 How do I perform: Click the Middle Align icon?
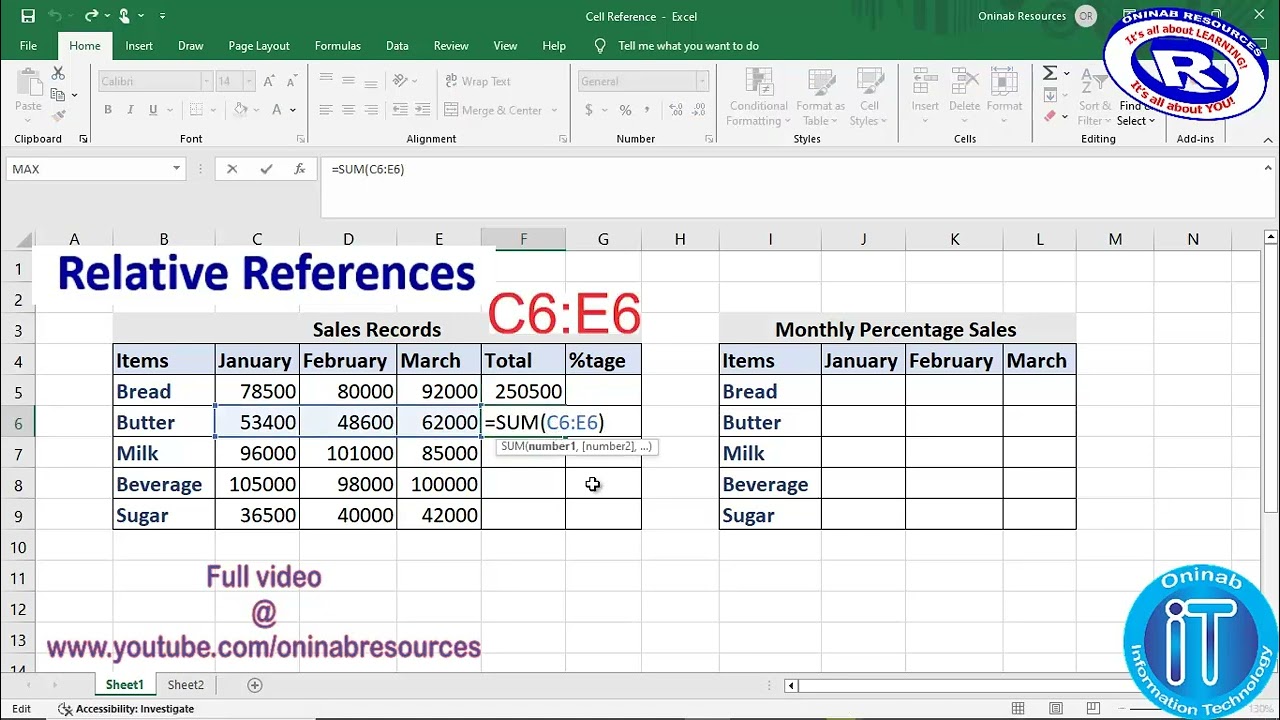pos(348,80)
